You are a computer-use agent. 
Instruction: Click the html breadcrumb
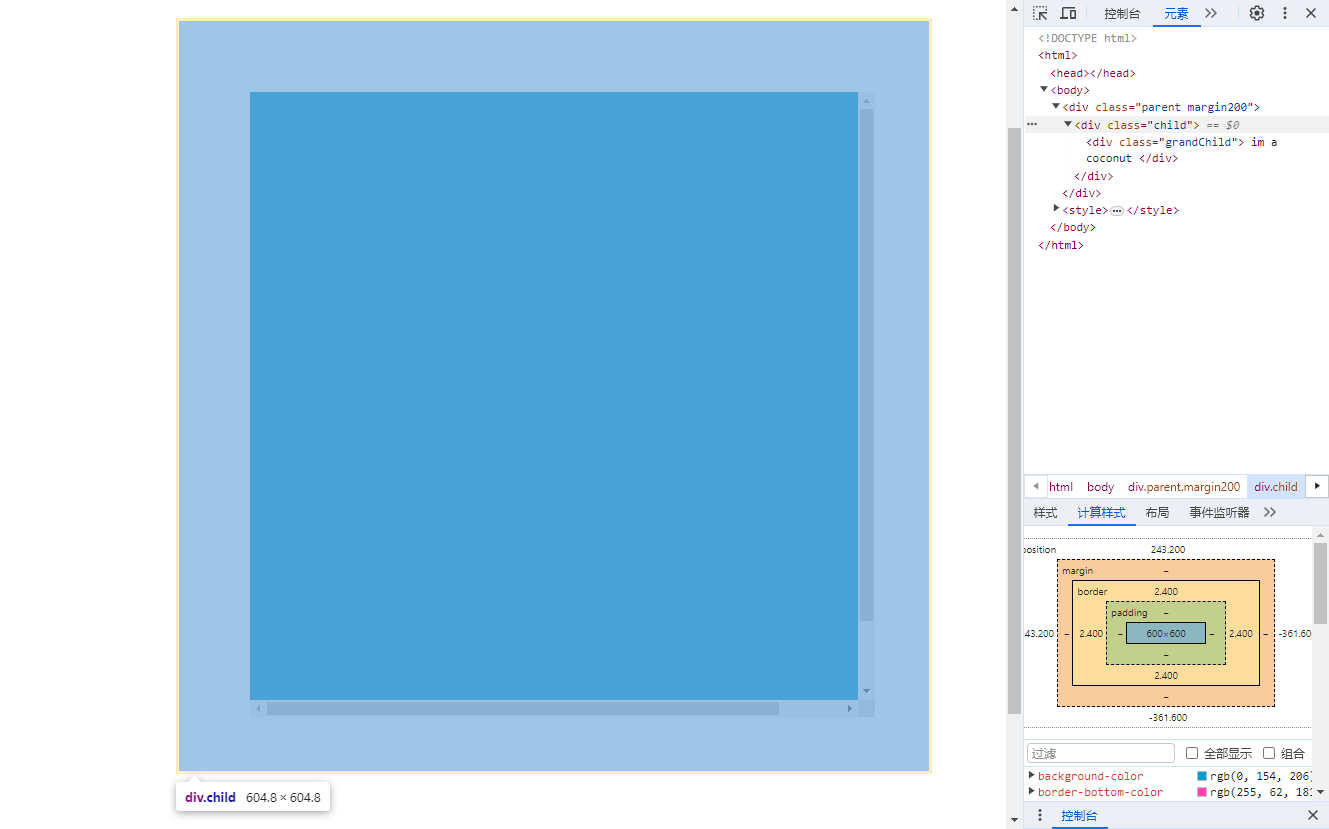click(1061, 487)
